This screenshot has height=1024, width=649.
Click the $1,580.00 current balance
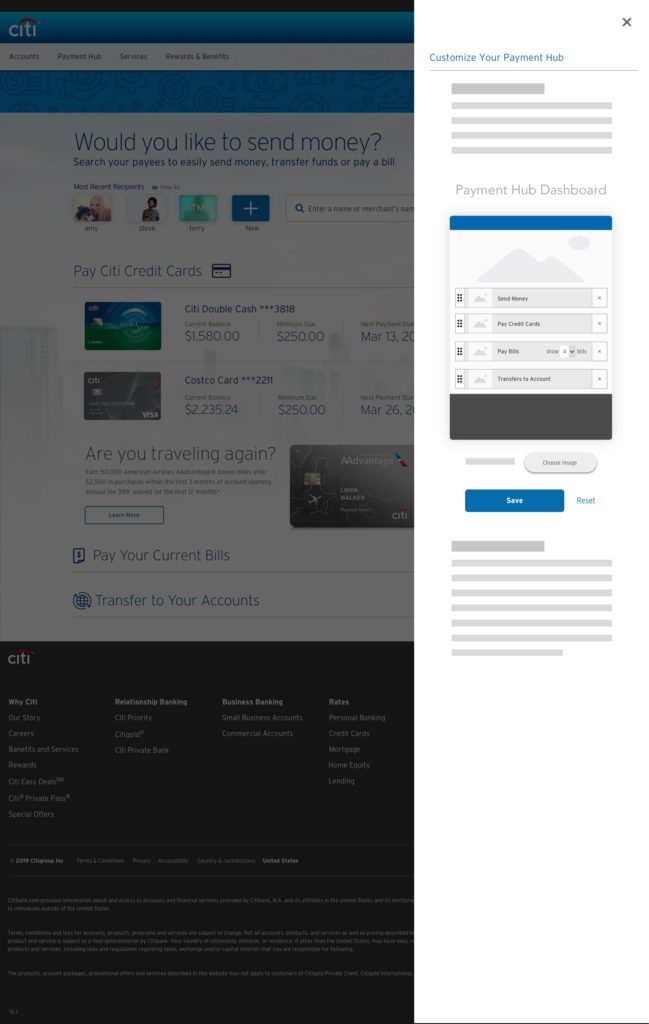pos(212,336)
